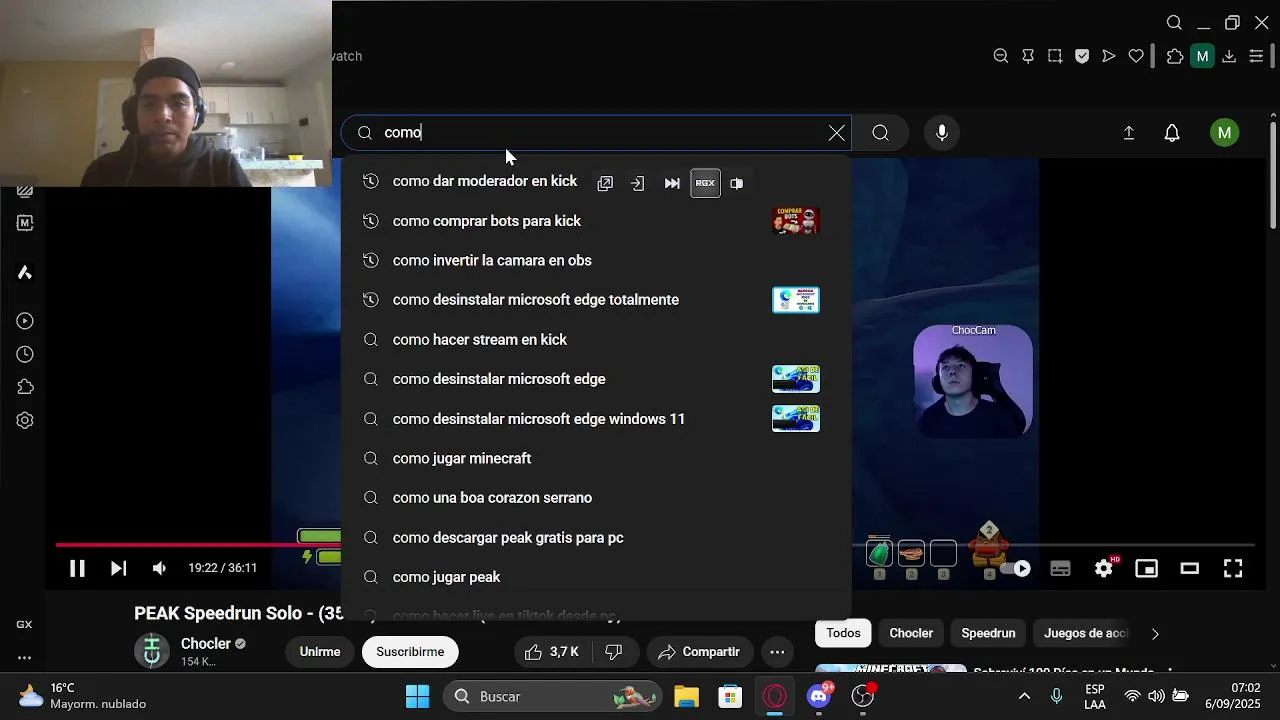Click the skip-forward icon in overlay bar
This screenshot has width=1280, height=720.
tap(672, 183)
